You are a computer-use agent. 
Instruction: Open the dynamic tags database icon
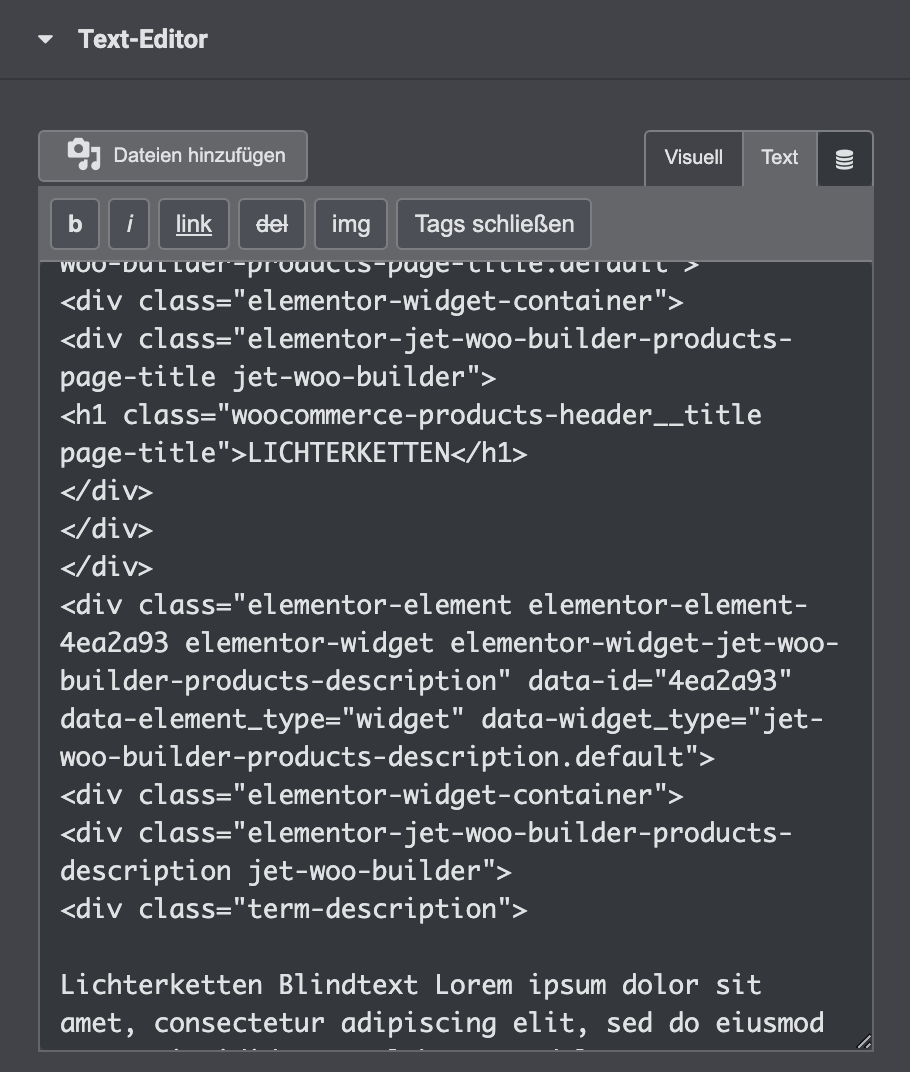pos(844,159)
